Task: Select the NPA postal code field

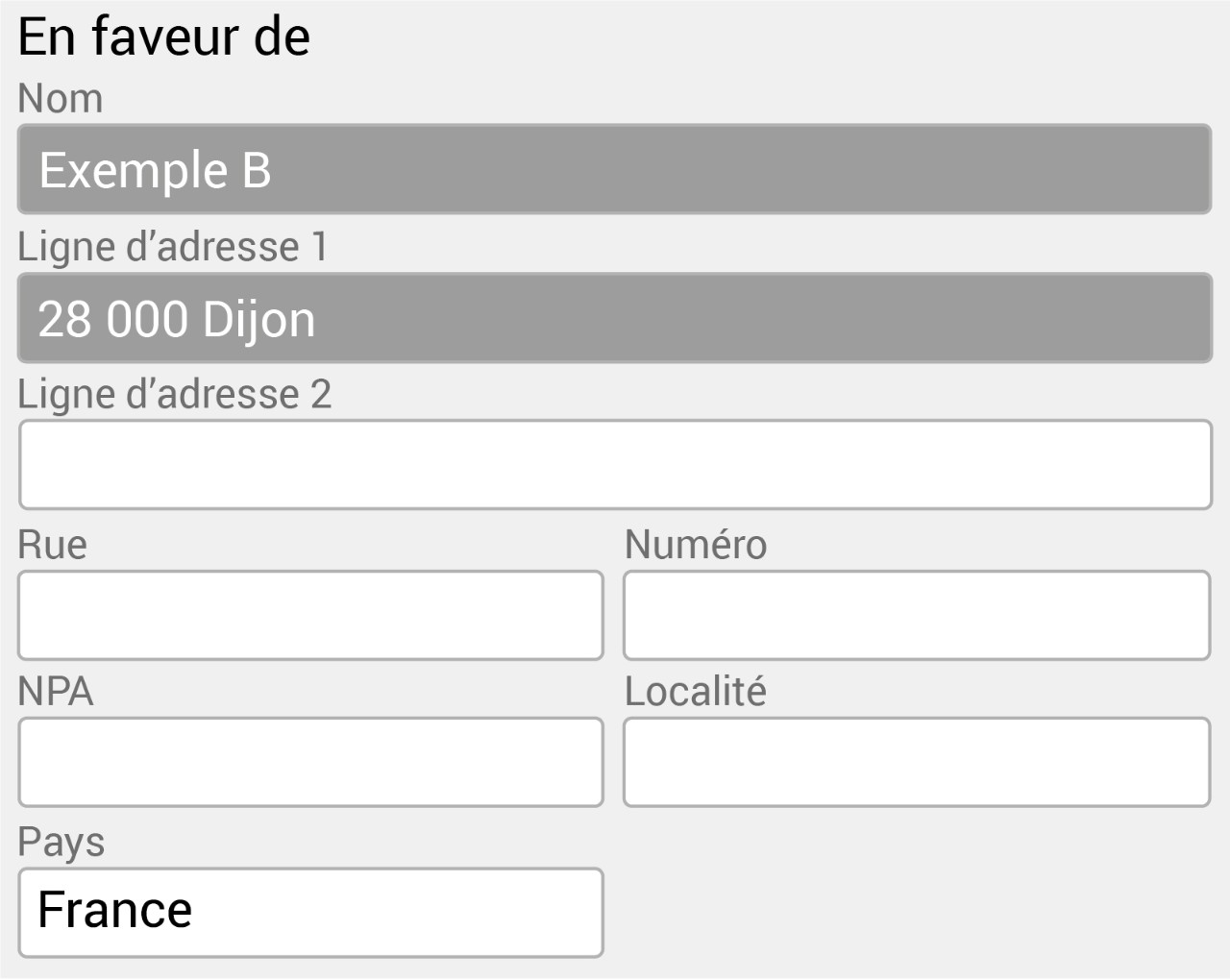Action: 310,762
